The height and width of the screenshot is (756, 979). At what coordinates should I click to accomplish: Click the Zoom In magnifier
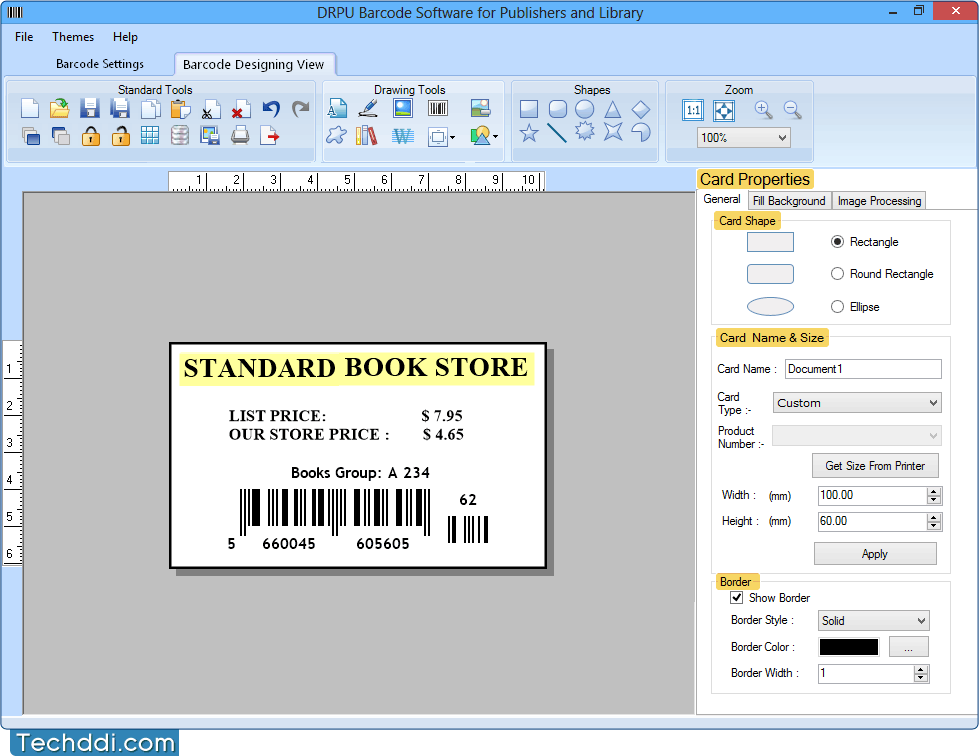[763, 110]
